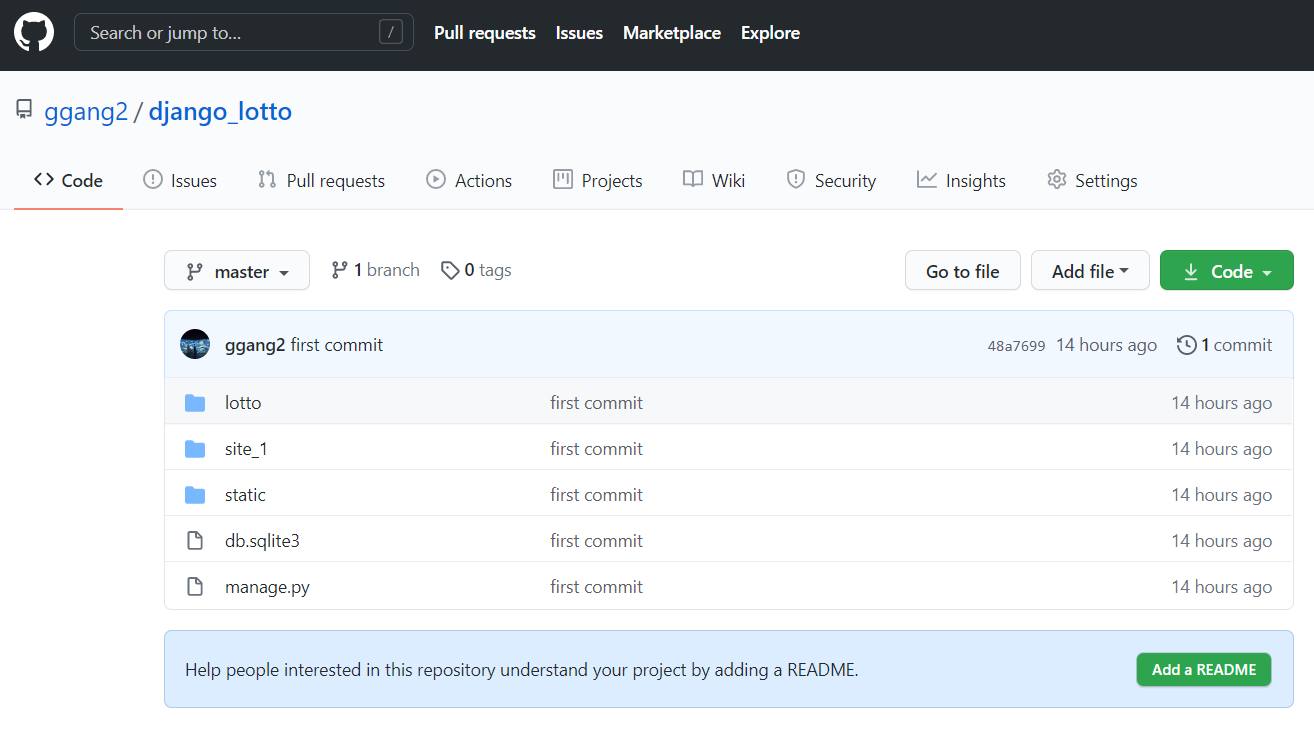1314x747 pixels.
Task: Click the ggang2 avatar in commit bar
Action: [x=195, y=345]
